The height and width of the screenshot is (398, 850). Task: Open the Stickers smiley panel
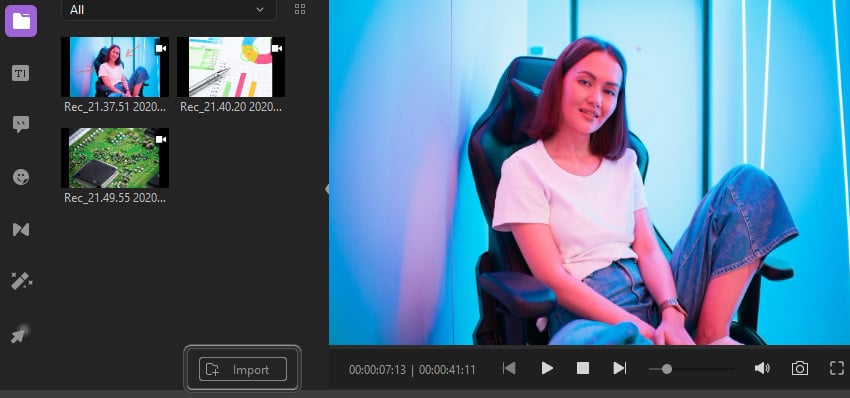[21, 177]
